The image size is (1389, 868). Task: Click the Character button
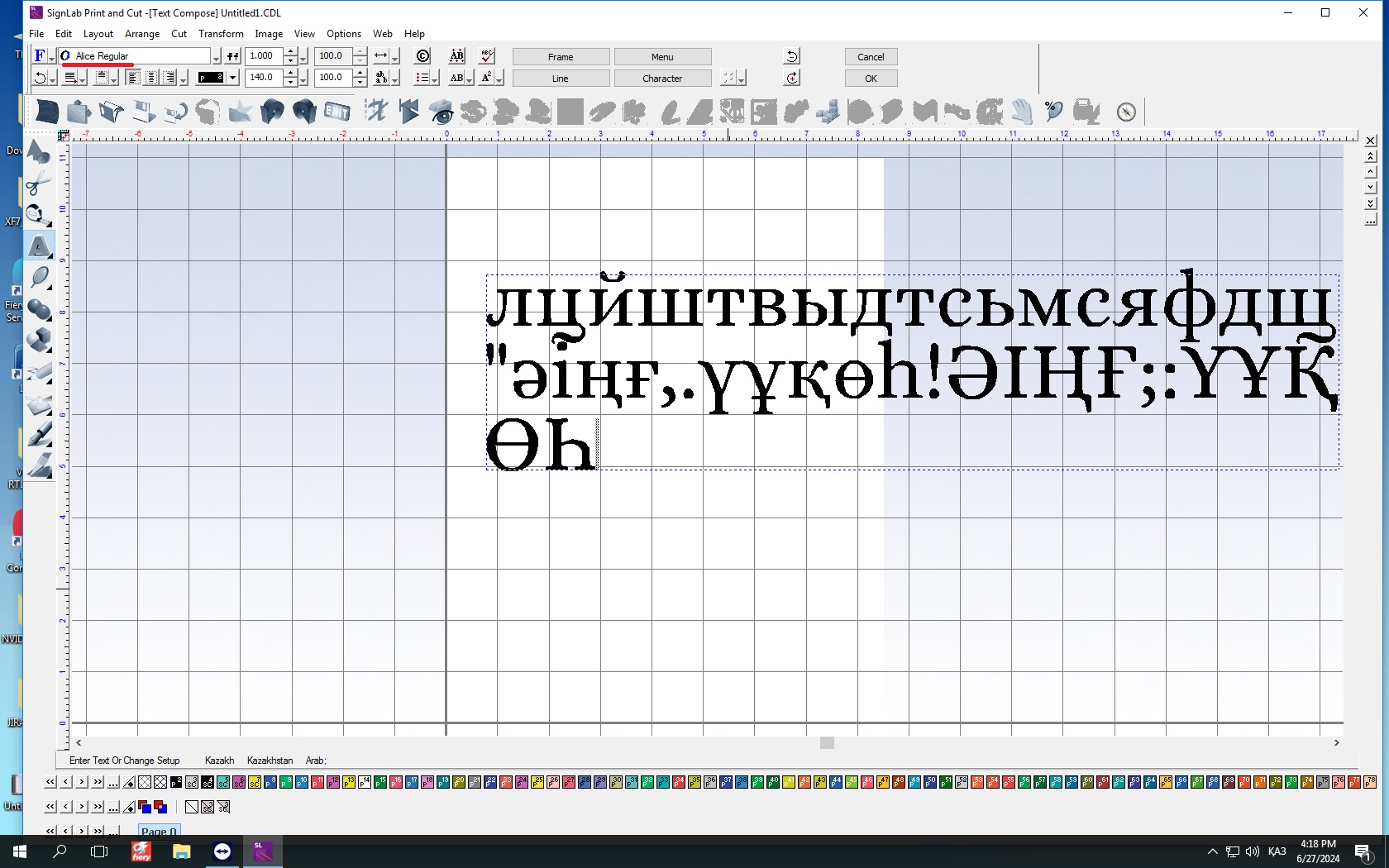coord(662,79)
